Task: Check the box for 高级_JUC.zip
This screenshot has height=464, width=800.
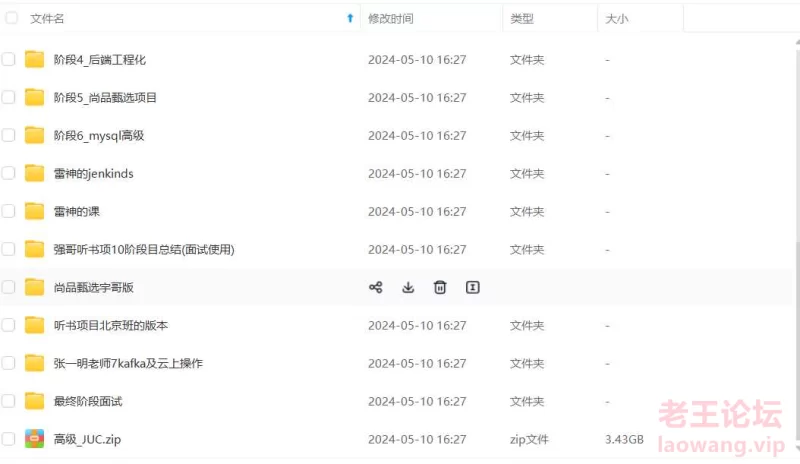Action: click(8, 438)
